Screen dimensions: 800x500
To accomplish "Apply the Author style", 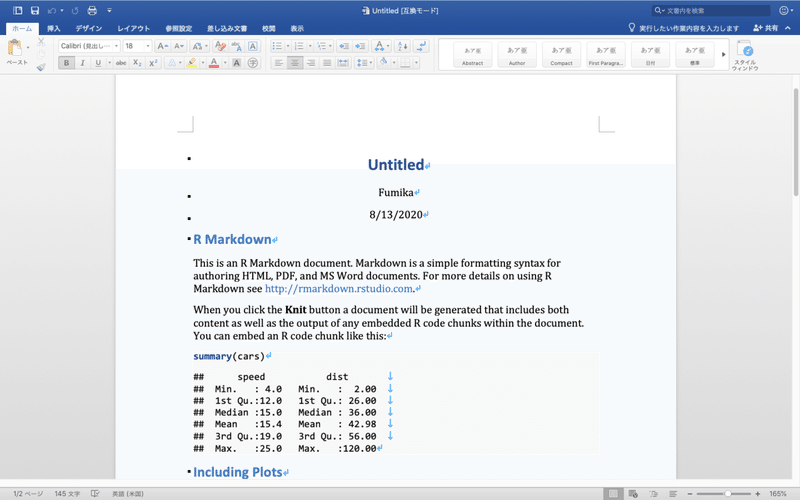I will point(517,55).
